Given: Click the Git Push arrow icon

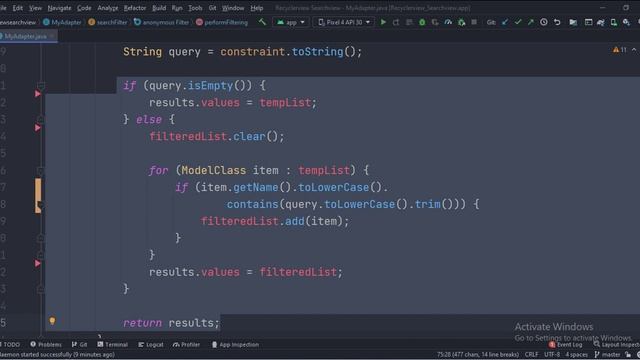Looking at the screenshot, I should 531,22.
